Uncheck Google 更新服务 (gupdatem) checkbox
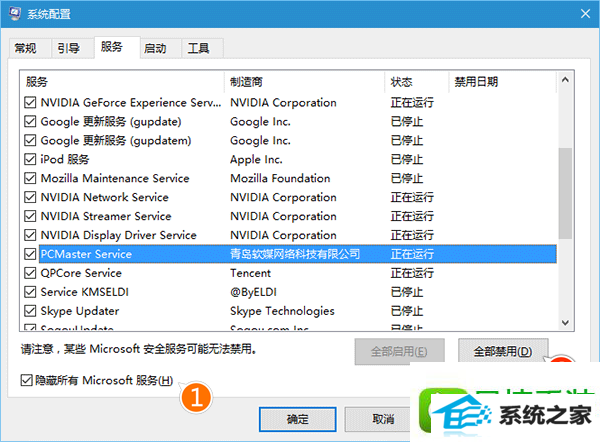The width and height of the screenshot is (600, 442). point(30,140)
